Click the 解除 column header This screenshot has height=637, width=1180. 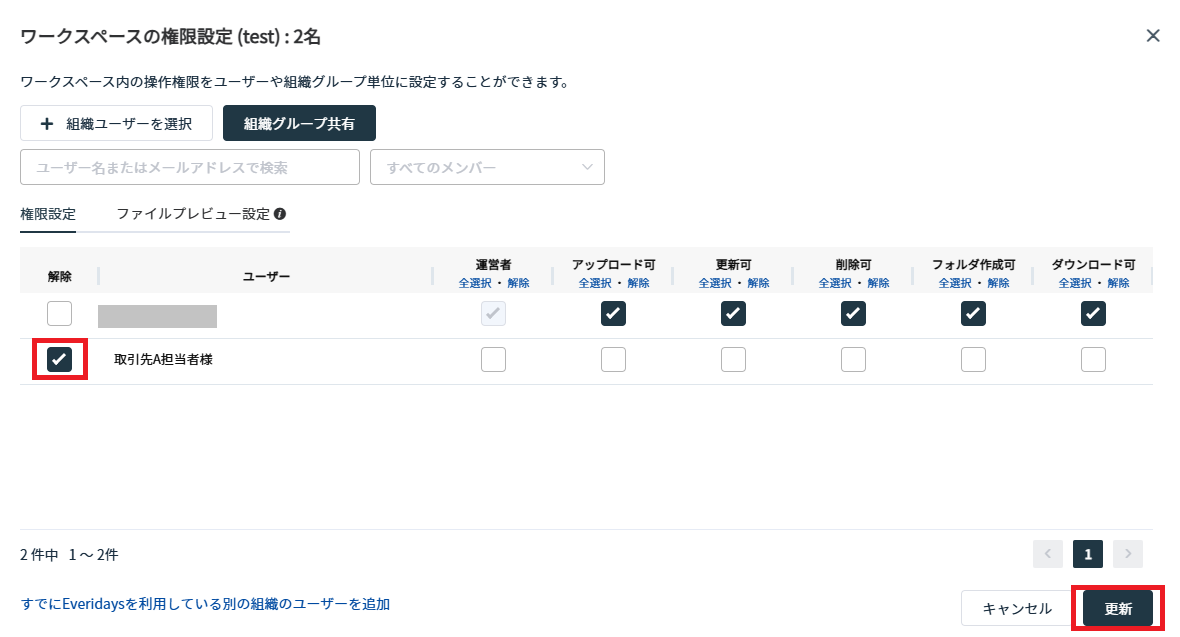[x=59, y=276]
